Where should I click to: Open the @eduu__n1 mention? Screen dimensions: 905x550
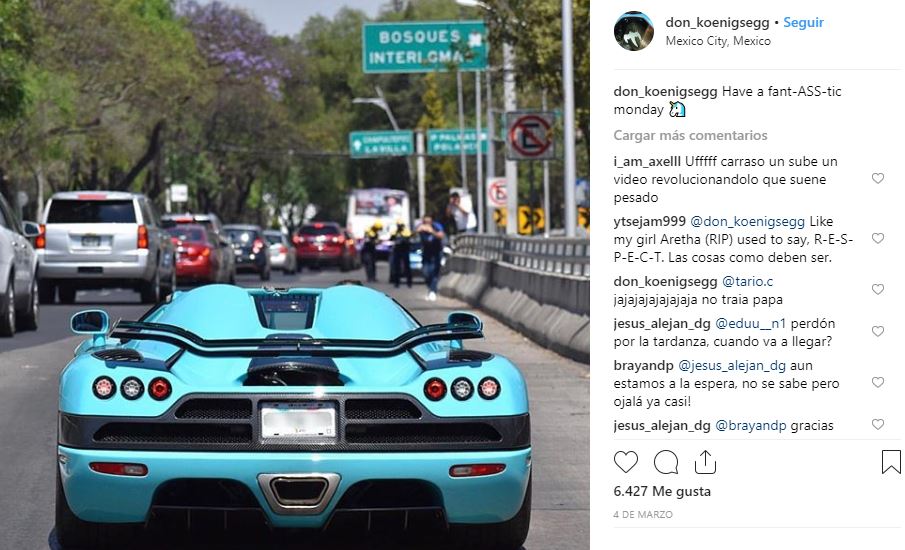point(750,324)
